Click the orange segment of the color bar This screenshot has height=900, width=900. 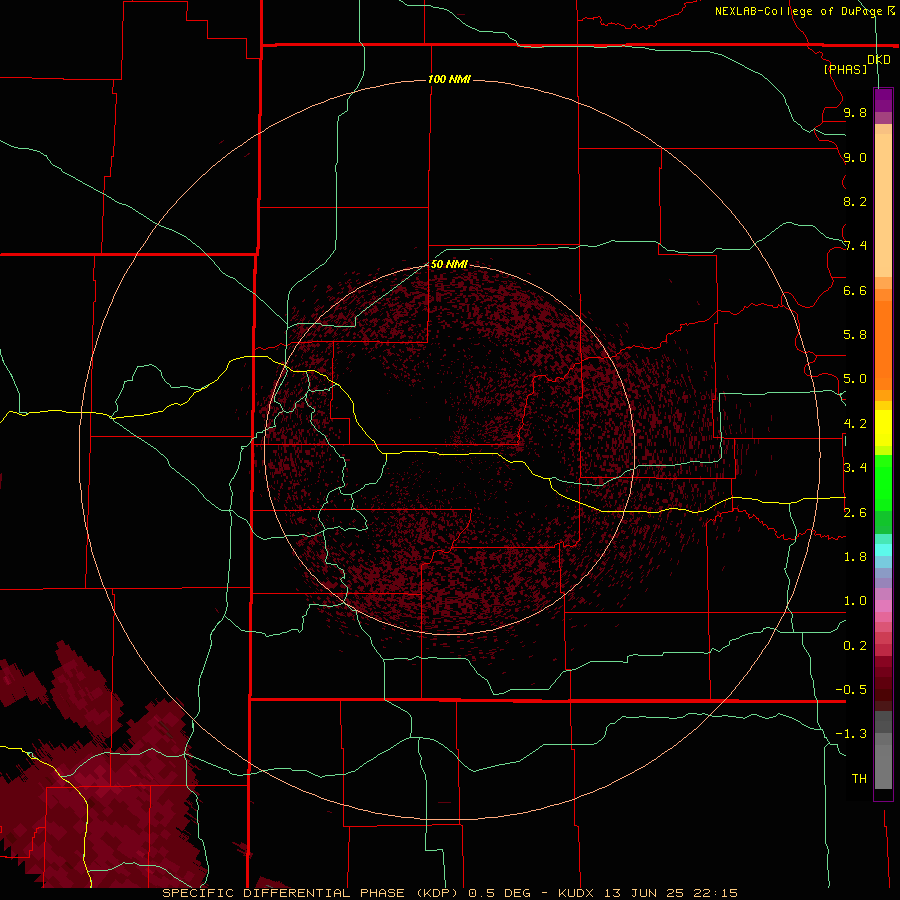883,346
